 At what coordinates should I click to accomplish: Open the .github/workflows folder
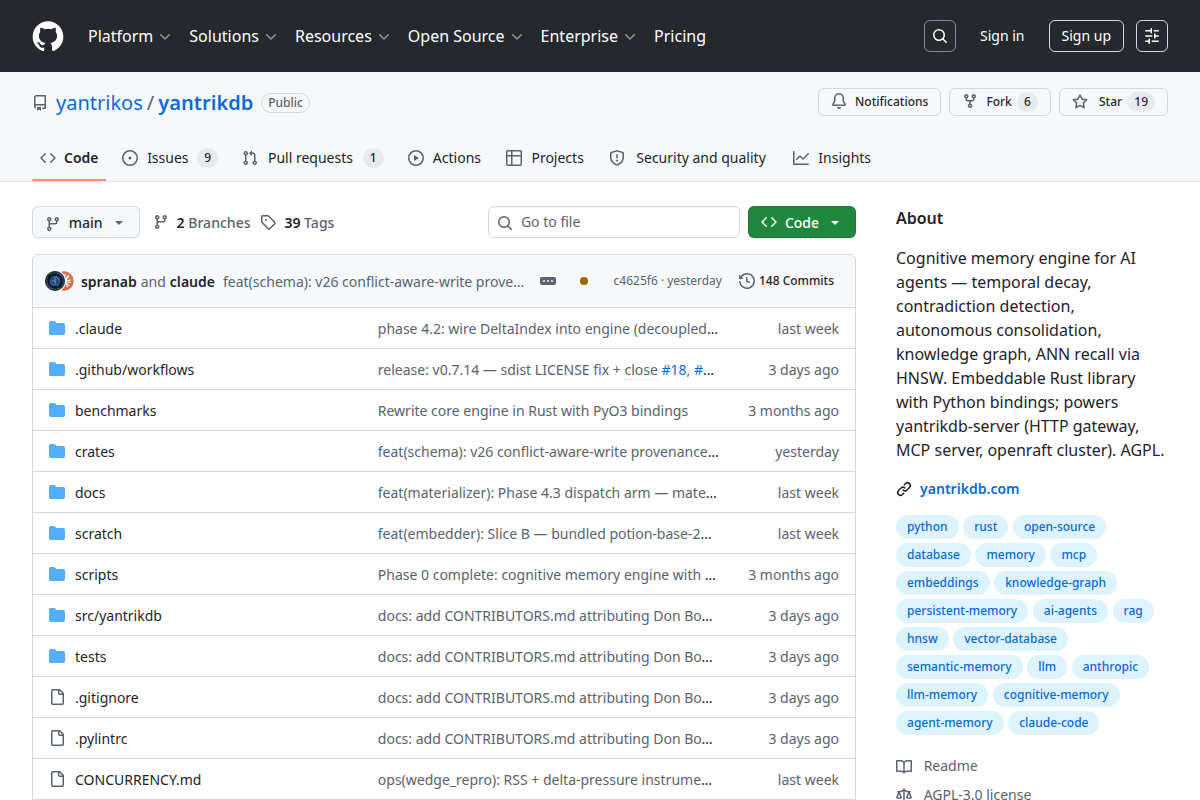coord(135,370)
